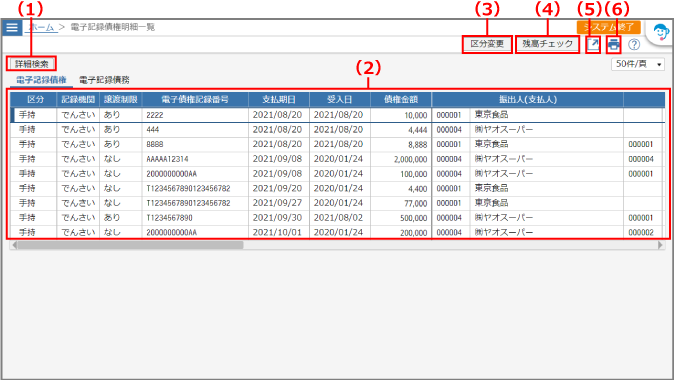Click the assistant mascot avatar icon
This screenshot has height=380, width=674.
click(661, 32)
